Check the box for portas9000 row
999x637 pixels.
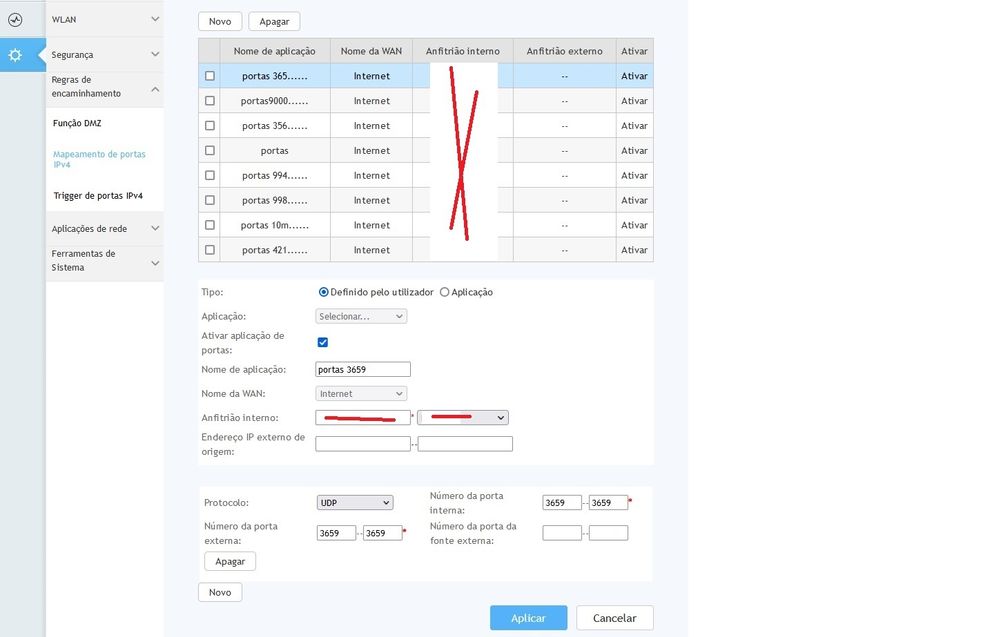[x=210, y=101]
